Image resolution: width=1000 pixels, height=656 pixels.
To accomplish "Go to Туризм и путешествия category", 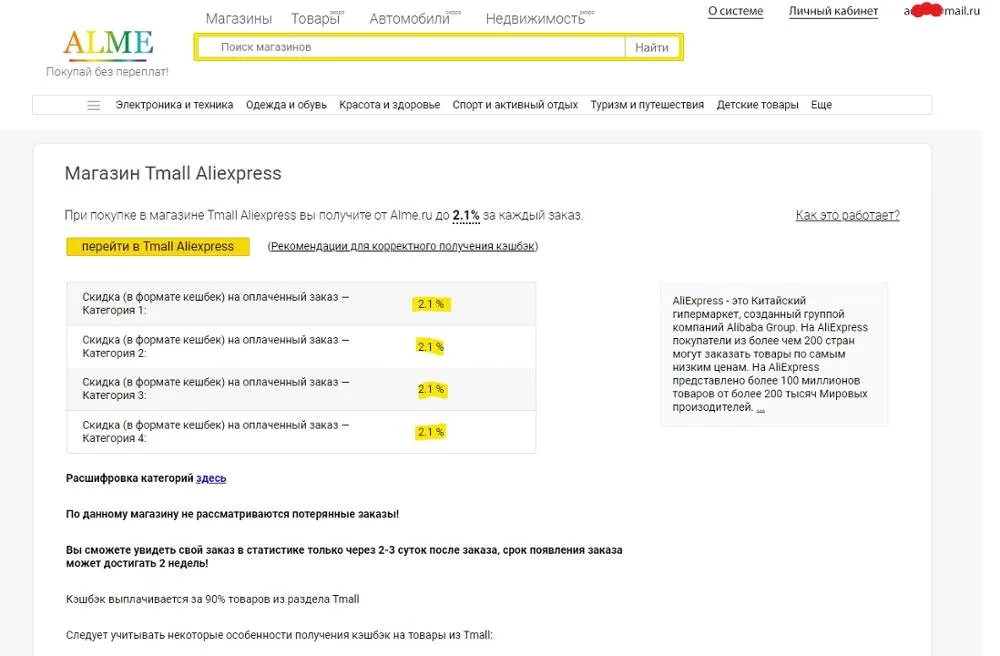I will [647, 105].
